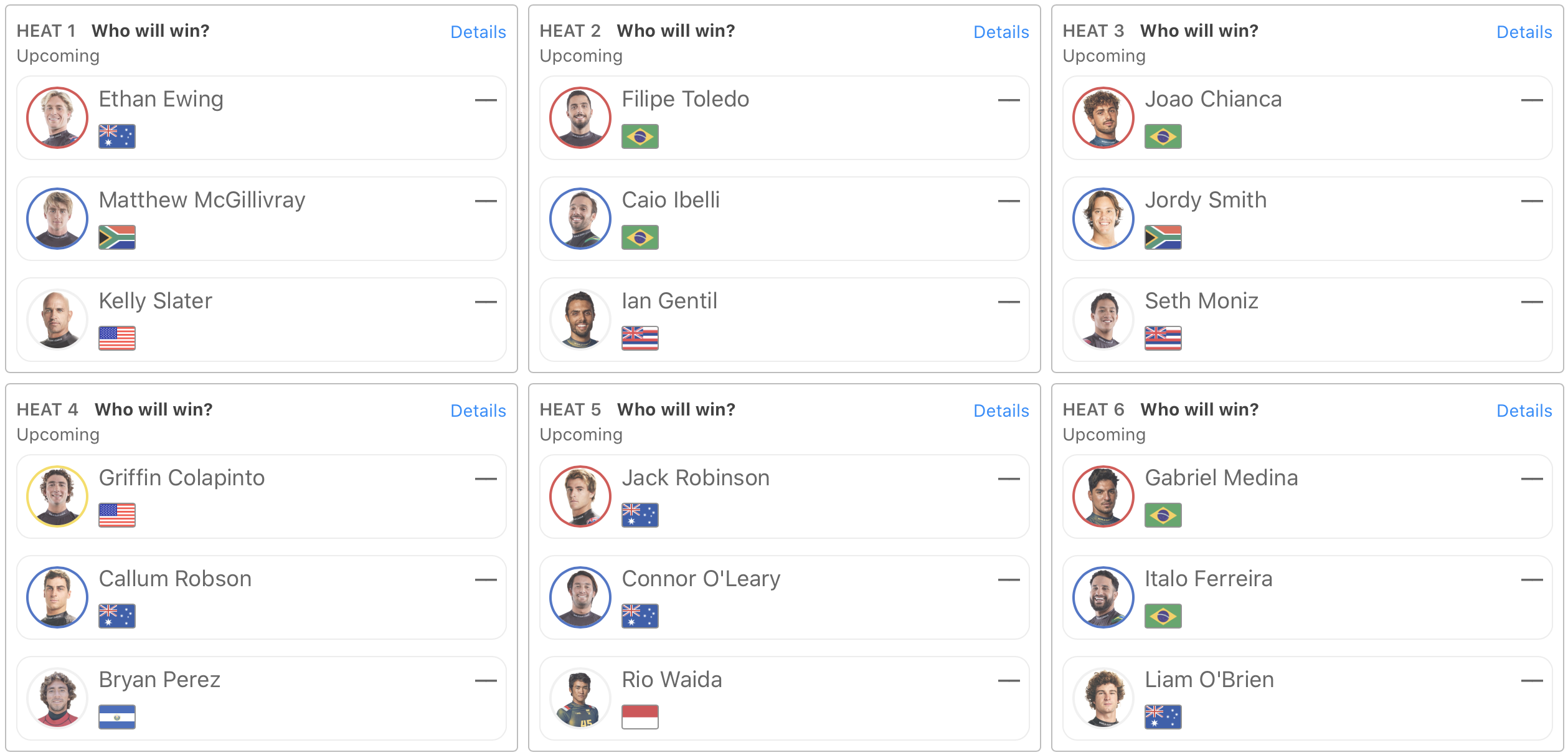
Task: Select the Callum Robson card
Action: pos(262,597)
